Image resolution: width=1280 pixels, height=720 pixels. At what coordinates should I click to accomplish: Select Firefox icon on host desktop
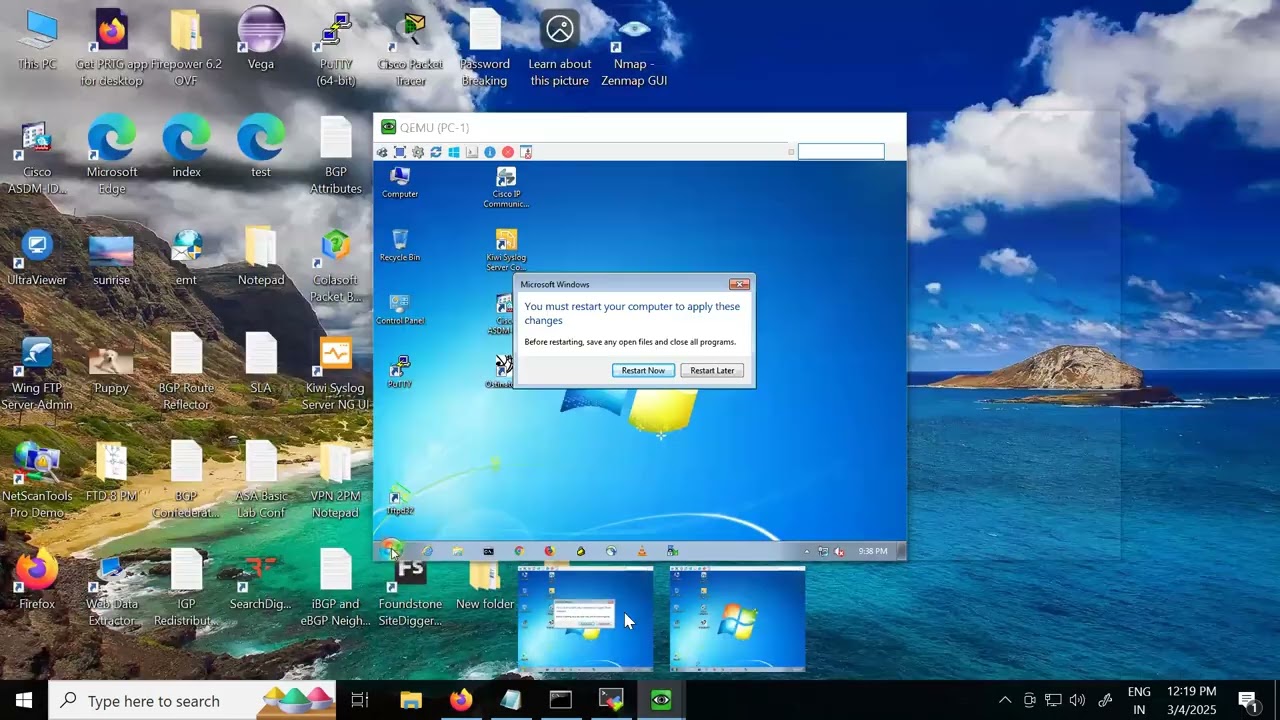coord(37,580)
